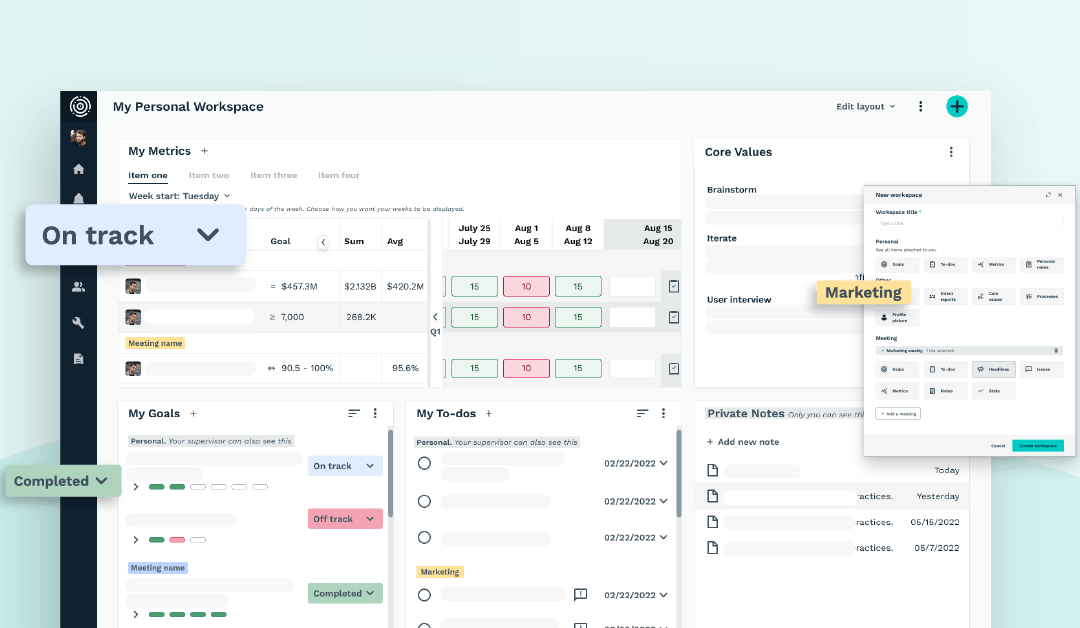Click the teal plus button in header
Image resolution: width=1080 pixels, height=628 pixels.
pos(957,107)
